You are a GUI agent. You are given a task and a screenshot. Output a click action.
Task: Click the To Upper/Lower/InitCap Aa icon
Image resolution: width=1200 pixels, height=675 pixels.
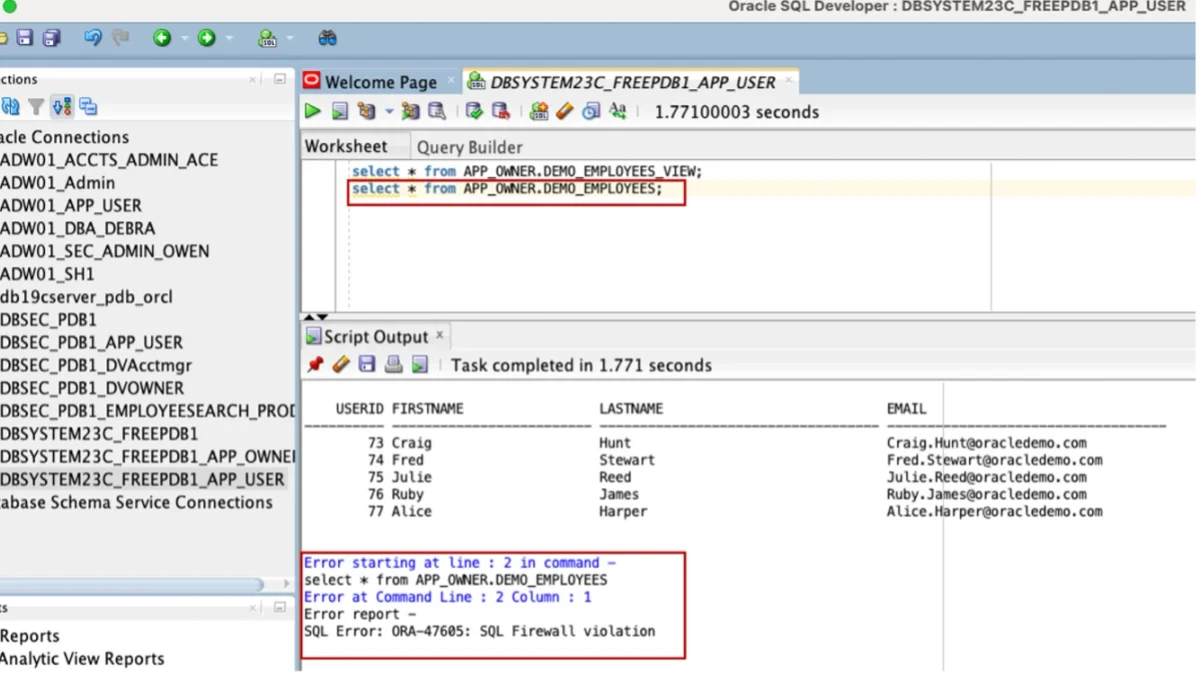(617, 111)
